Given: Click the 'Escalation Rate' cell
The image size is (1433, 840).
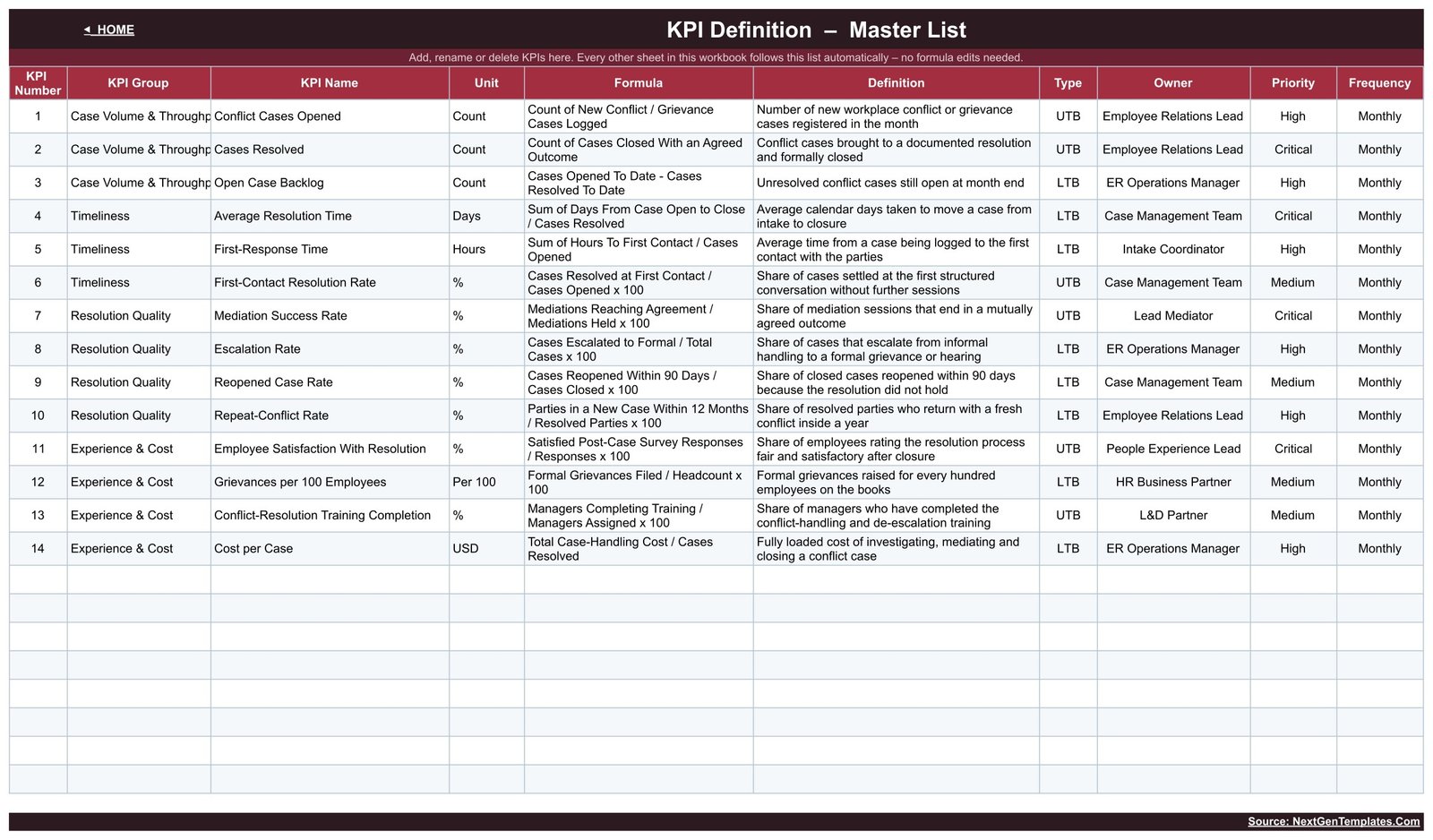Looking at the screenshot, I should coord(330,349).
